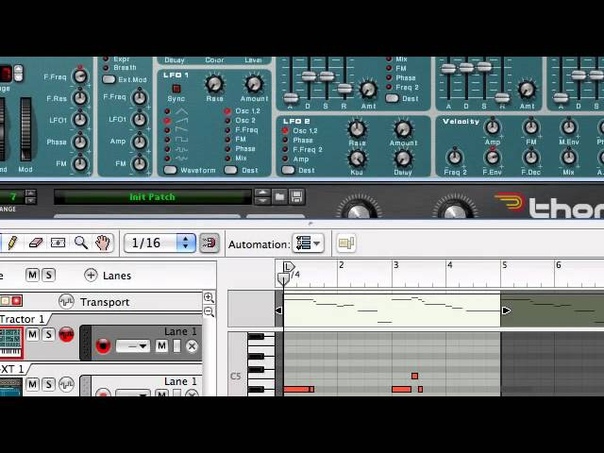Click the LFO 2 Rate knob

(x=357, y=129)
